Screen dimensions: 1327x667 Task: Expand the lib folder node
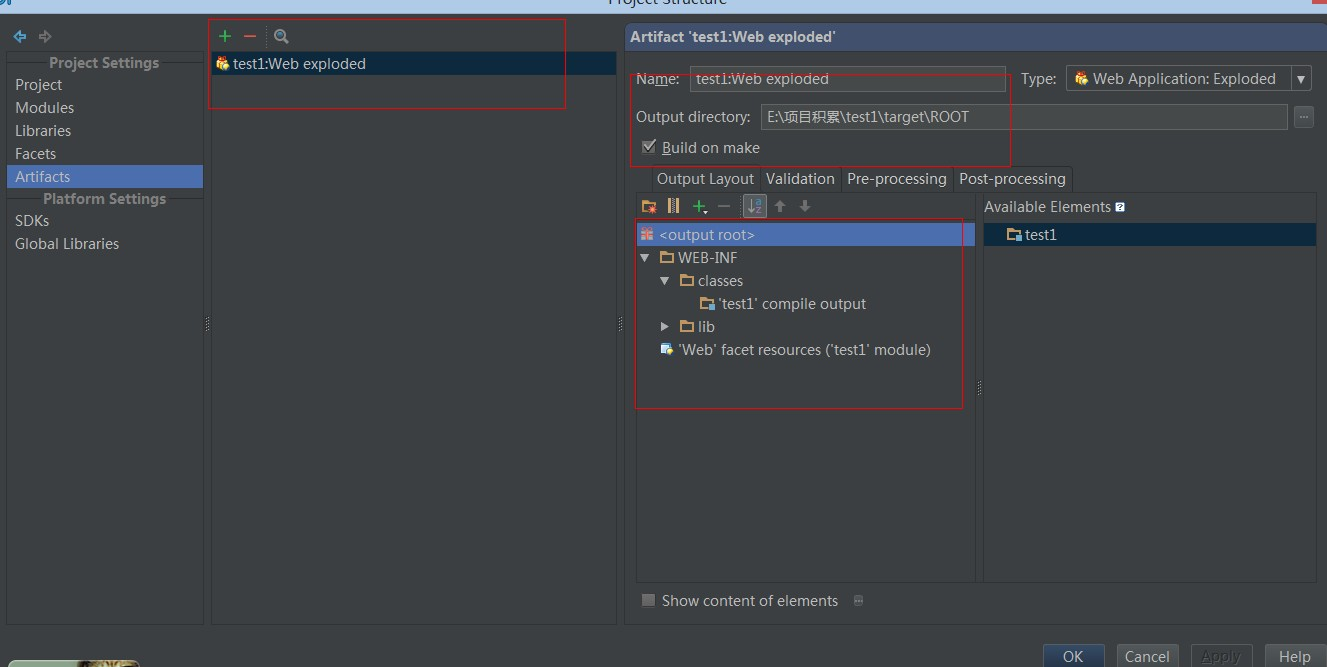[665, 327]
